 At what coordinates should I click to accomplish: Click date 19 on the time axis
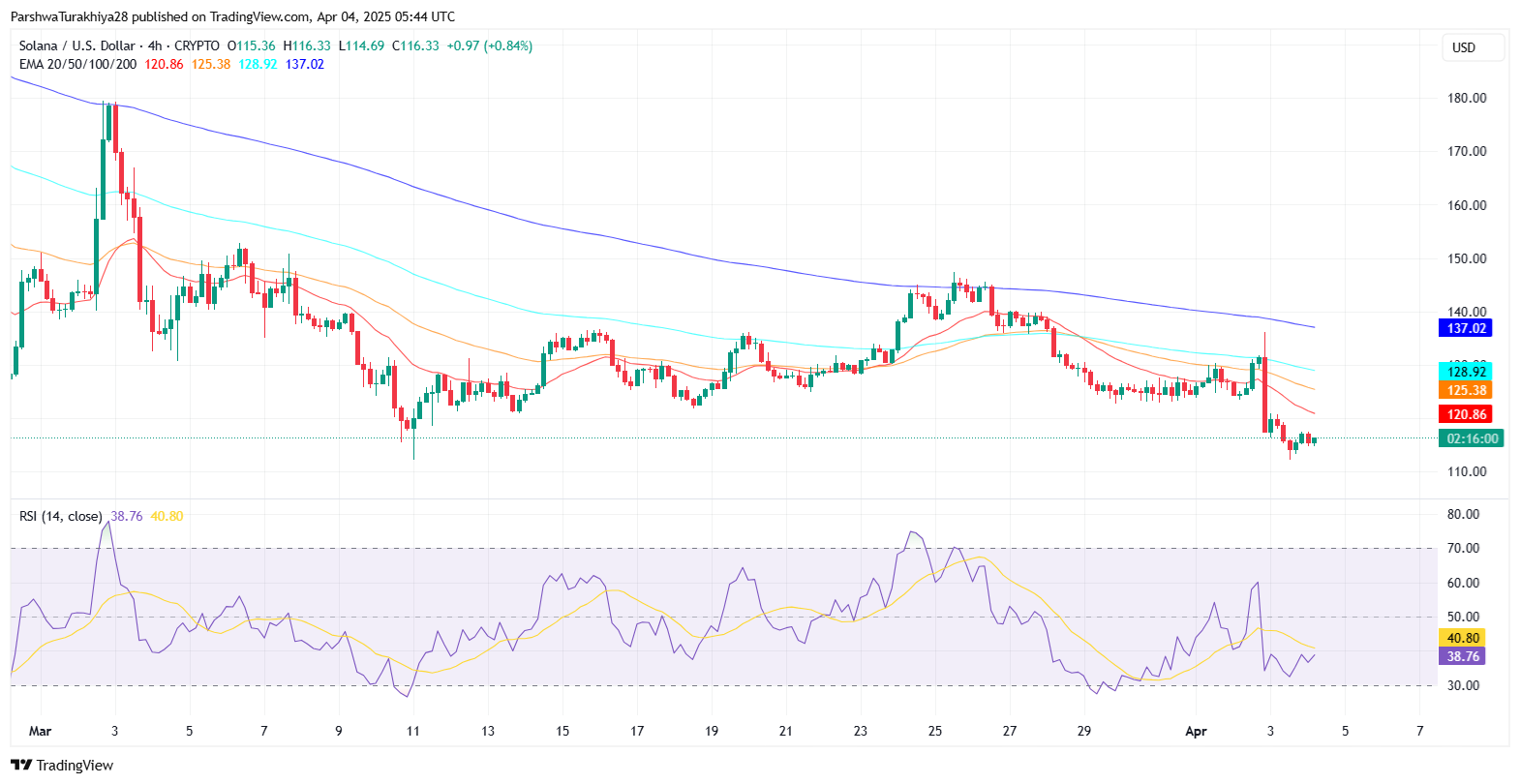click(x=712, y=731)
